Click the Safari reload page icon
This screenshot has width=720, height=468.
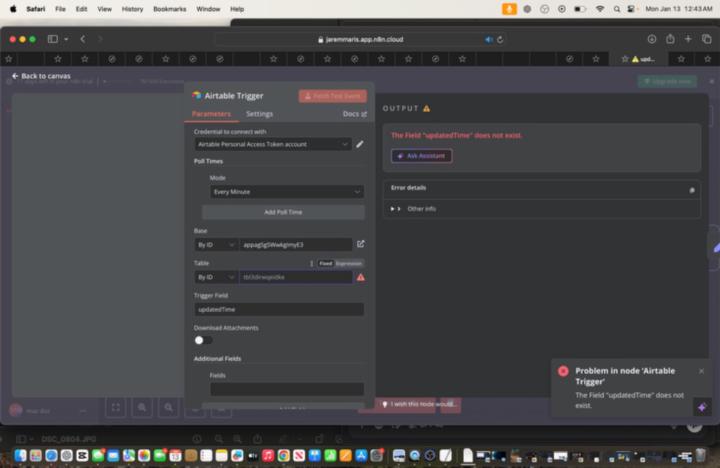pos(500,39)
